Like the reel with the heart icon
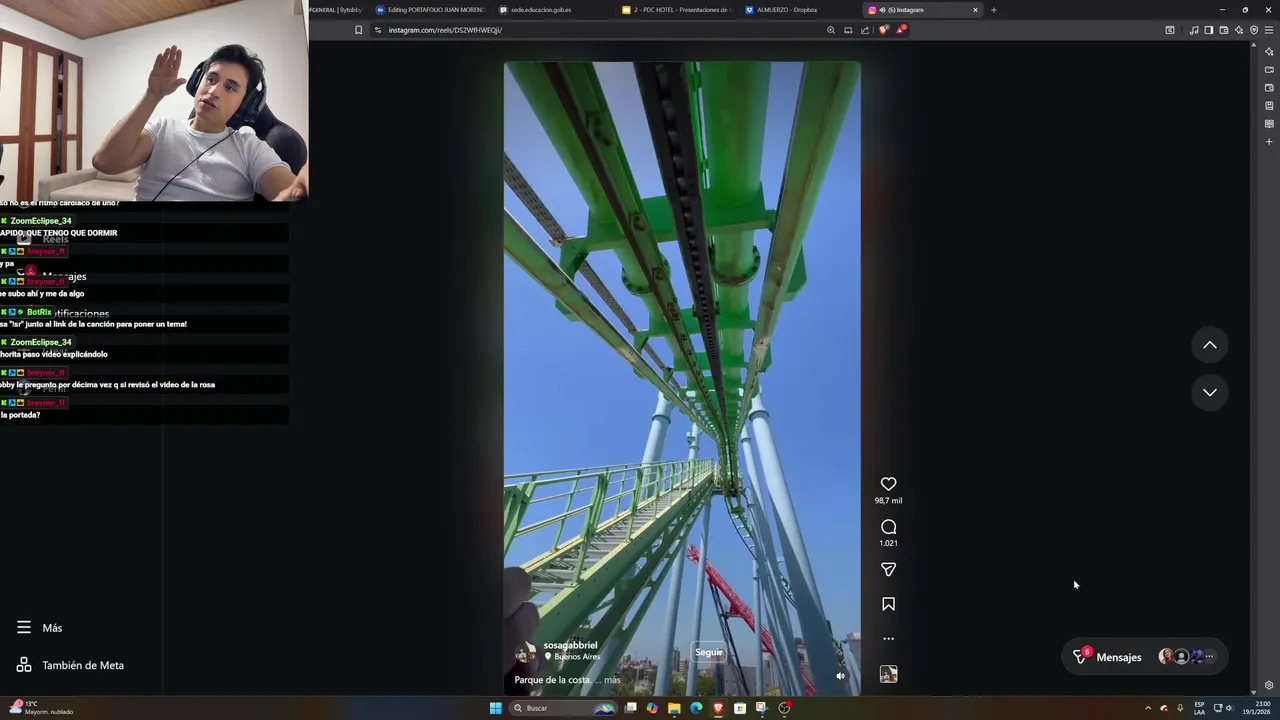The image size is (1280, 720). pos(888,484)
